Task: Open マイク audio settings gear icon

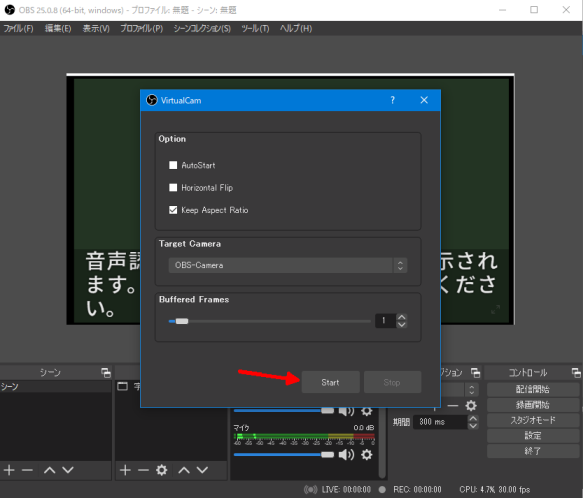Action: [367, 454]
